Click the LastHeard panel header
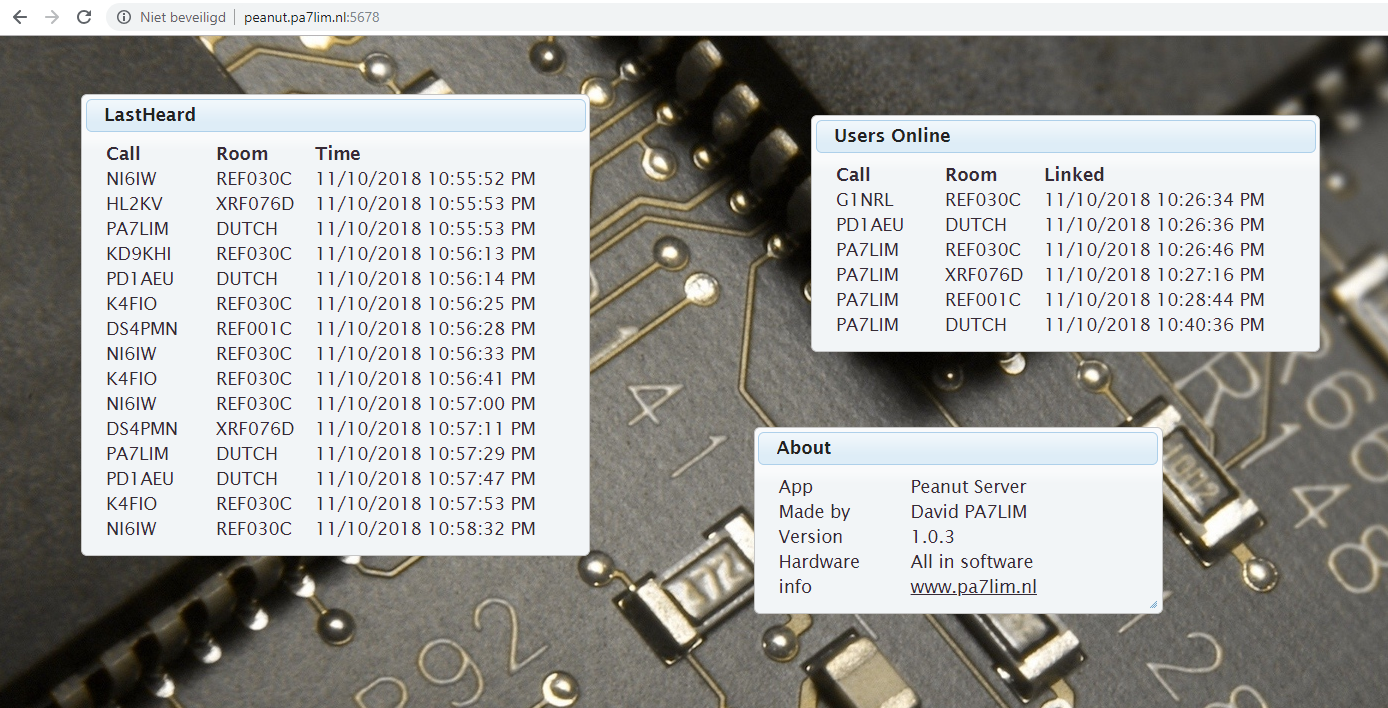Viewport: 1388px width, 708px height. coord(335,115)
